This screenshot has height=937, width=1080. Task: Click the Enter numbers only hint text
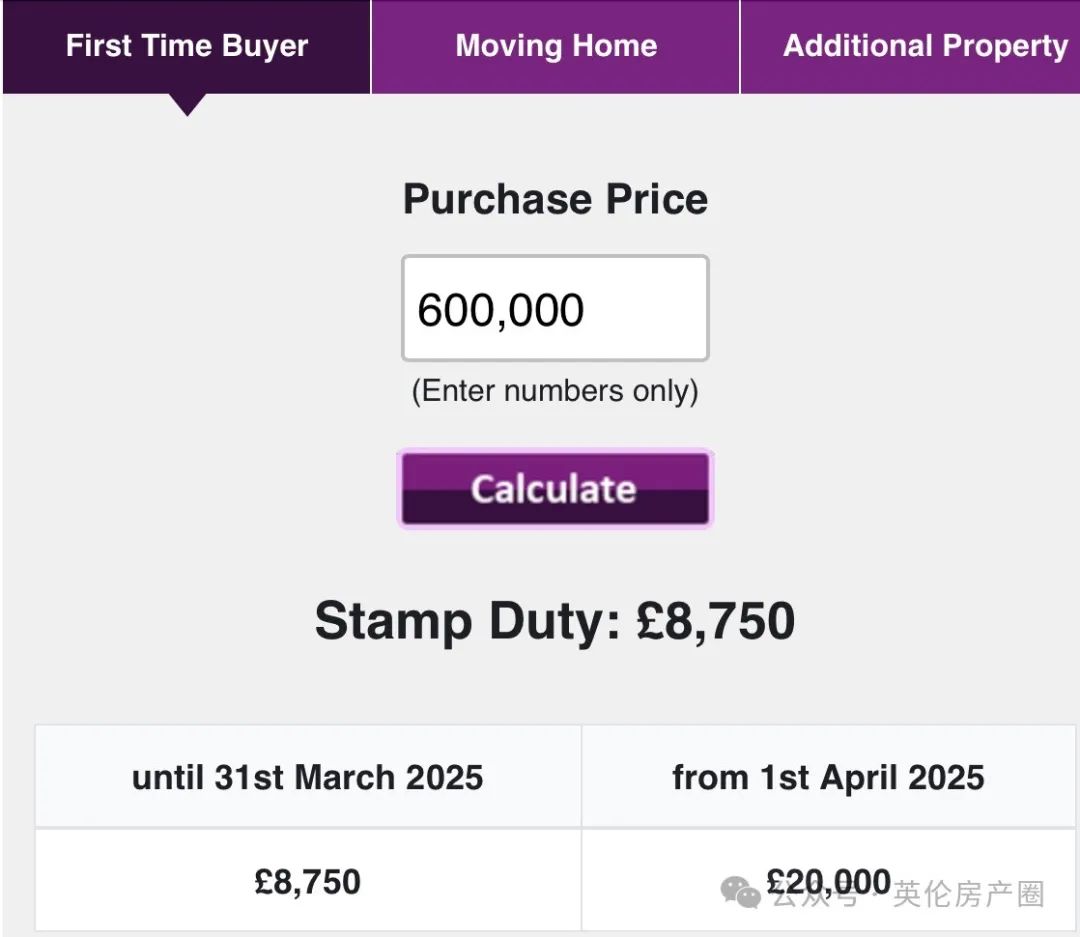[x=555, y=391]
